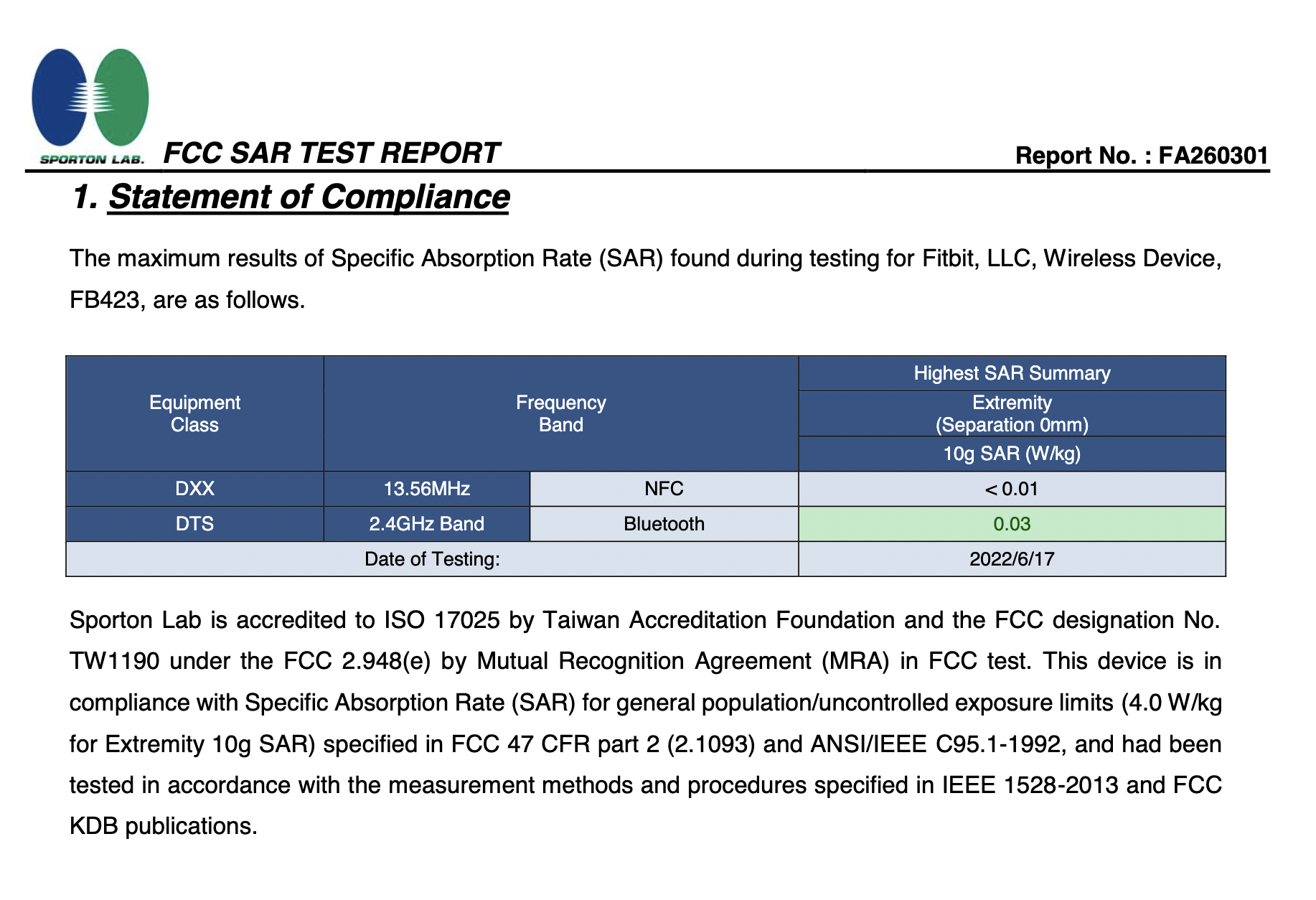Viewport: 1316px width, 900px height.
Task: Select the 'DXX' equipment class cell
Action: point(194,489)
